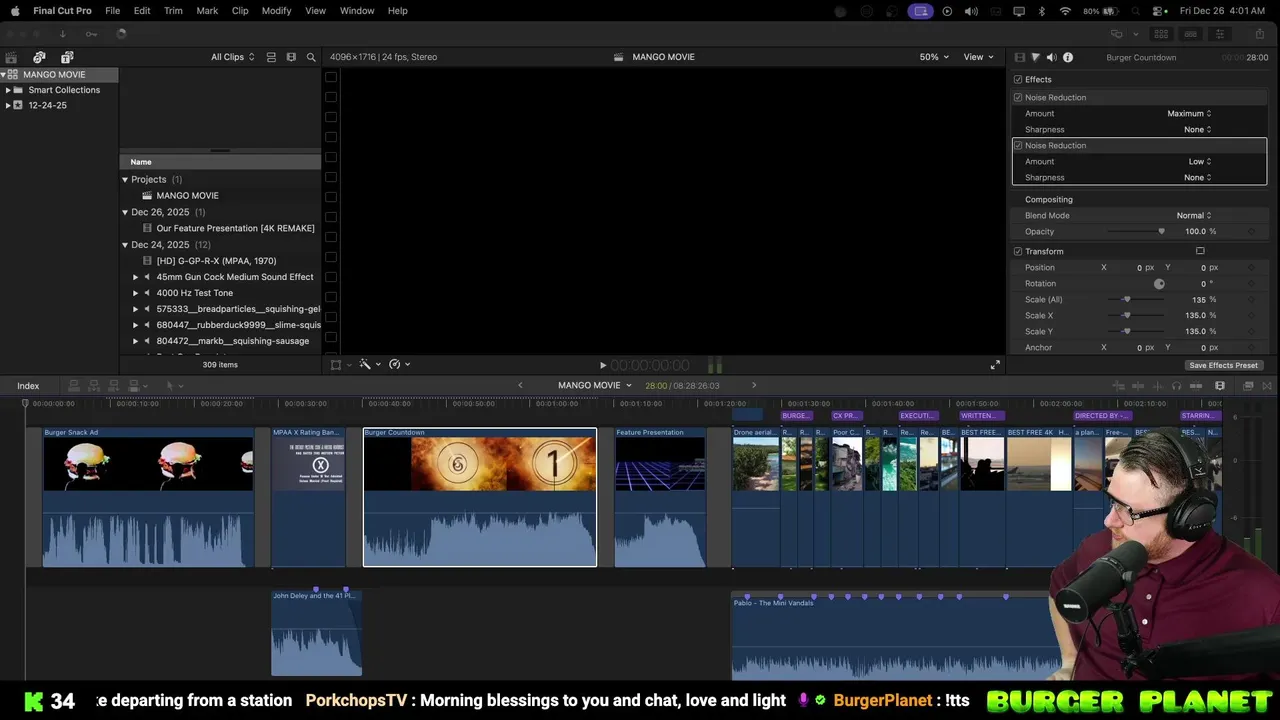This screenshot has height=720, width=1280.
Task: Toggle the browser panel display
Action: 1161,33
